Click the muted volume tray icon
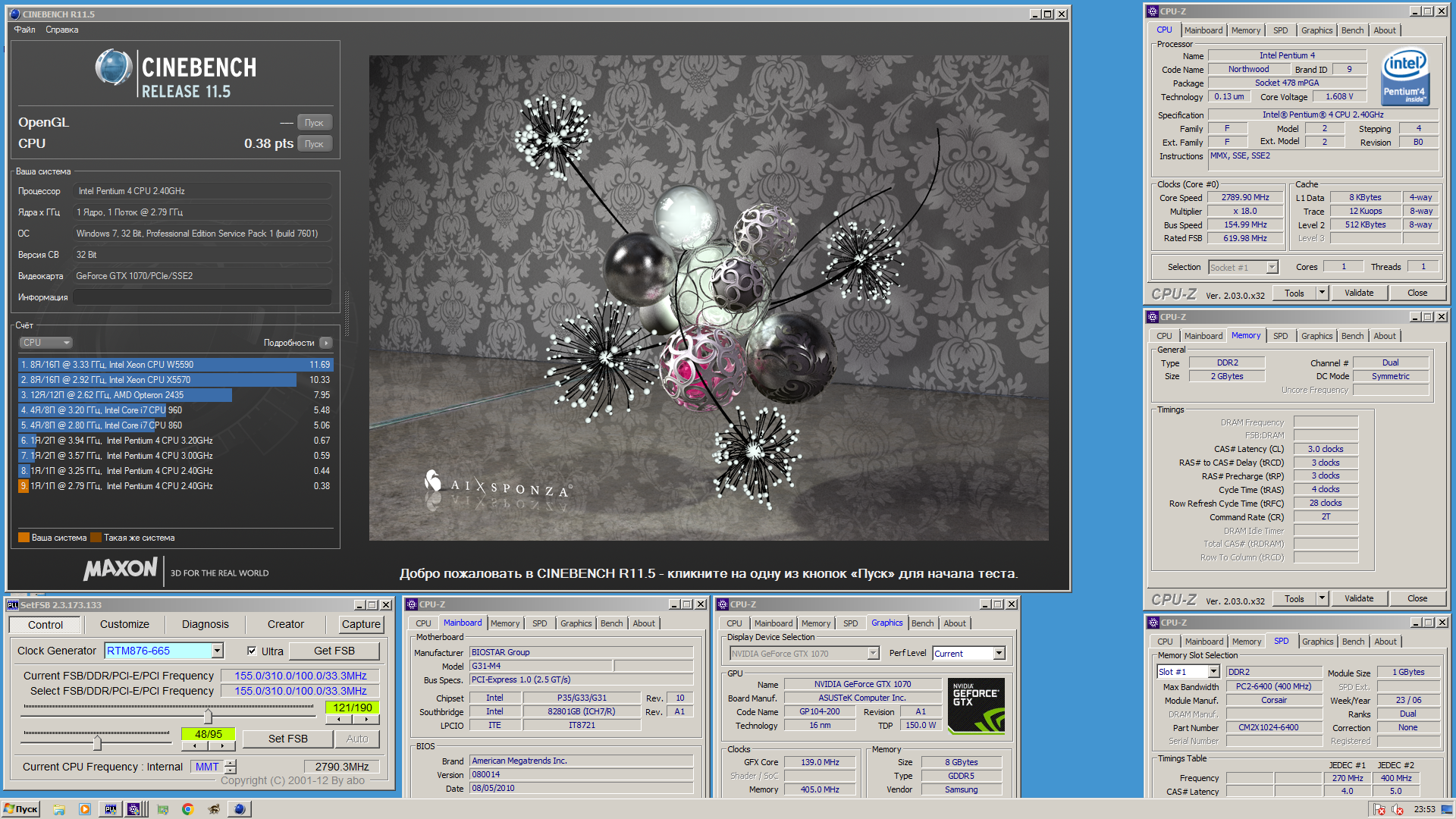 [1398, 809]
